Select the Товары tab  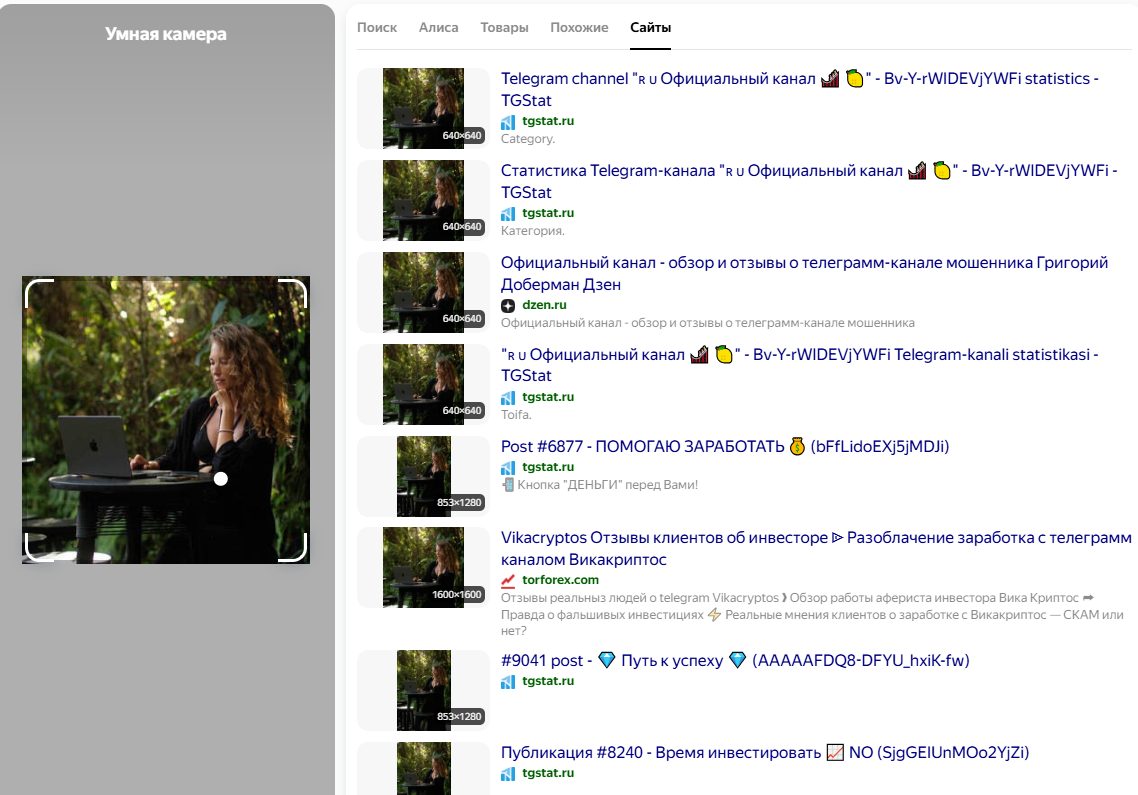click(x=504, y=28)
